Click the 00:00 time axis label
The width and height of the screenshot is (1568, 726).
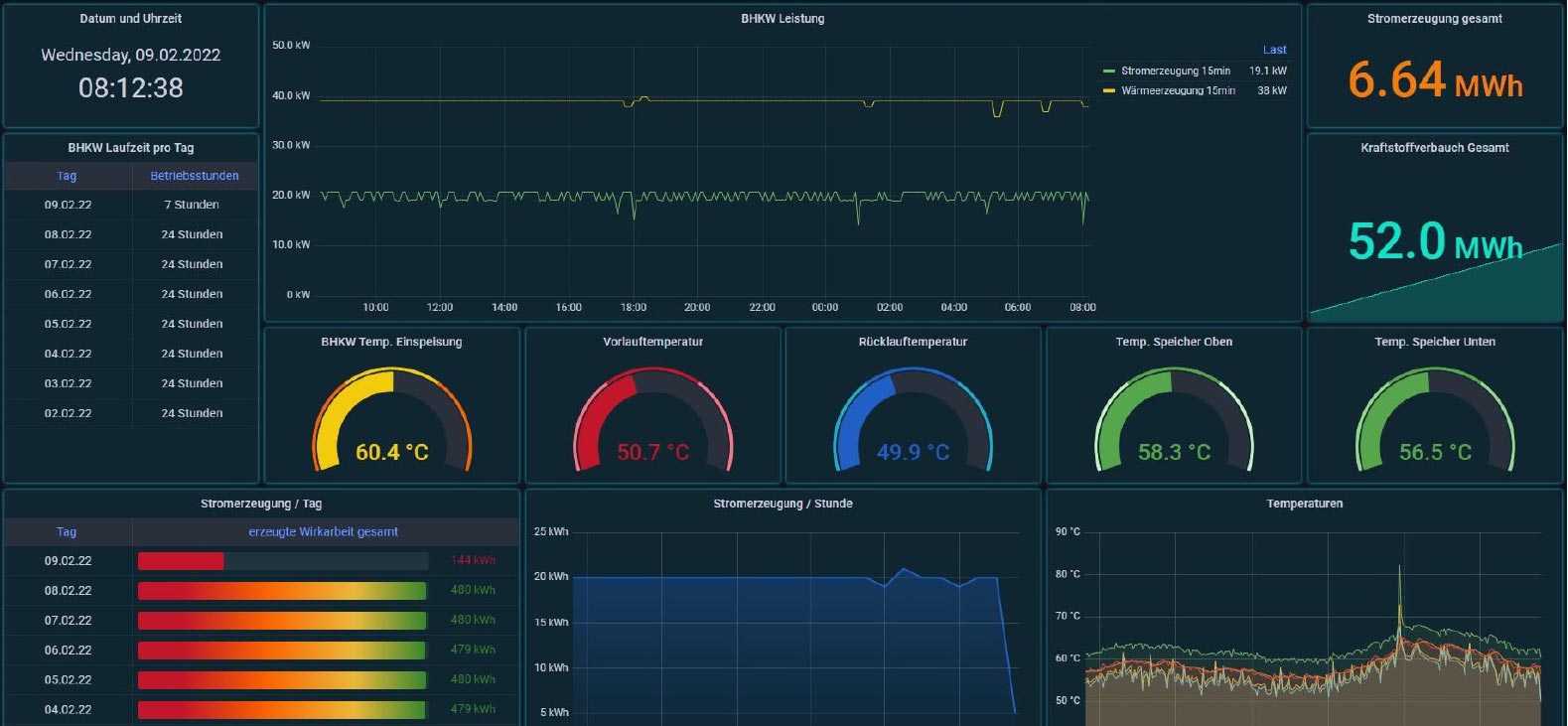point(825,308)
